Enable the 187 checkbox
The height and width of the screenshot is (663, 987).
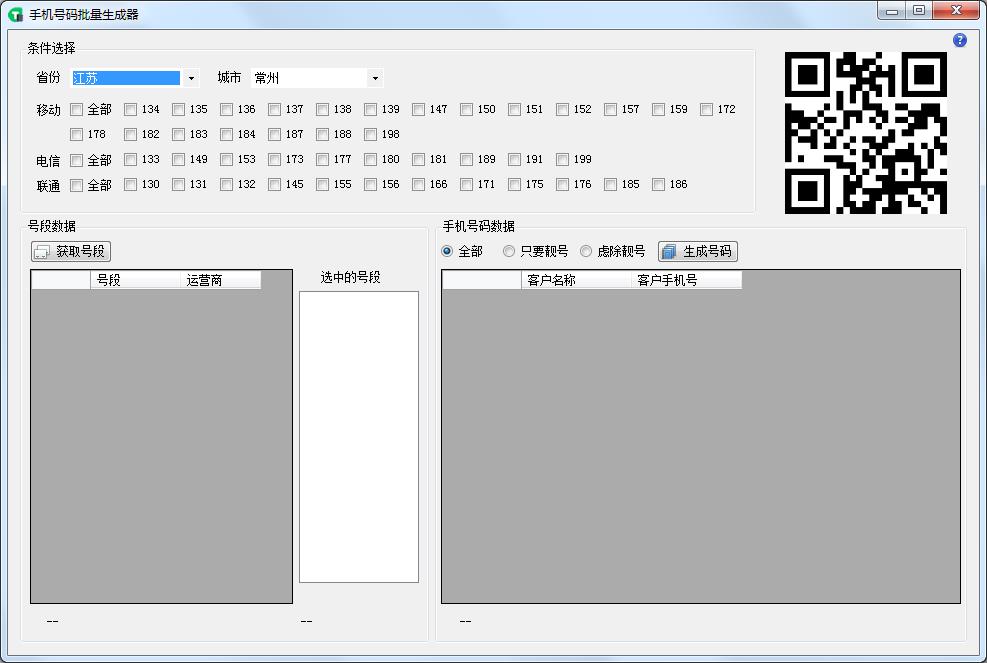pyautogui.click(x=274, y=135)
